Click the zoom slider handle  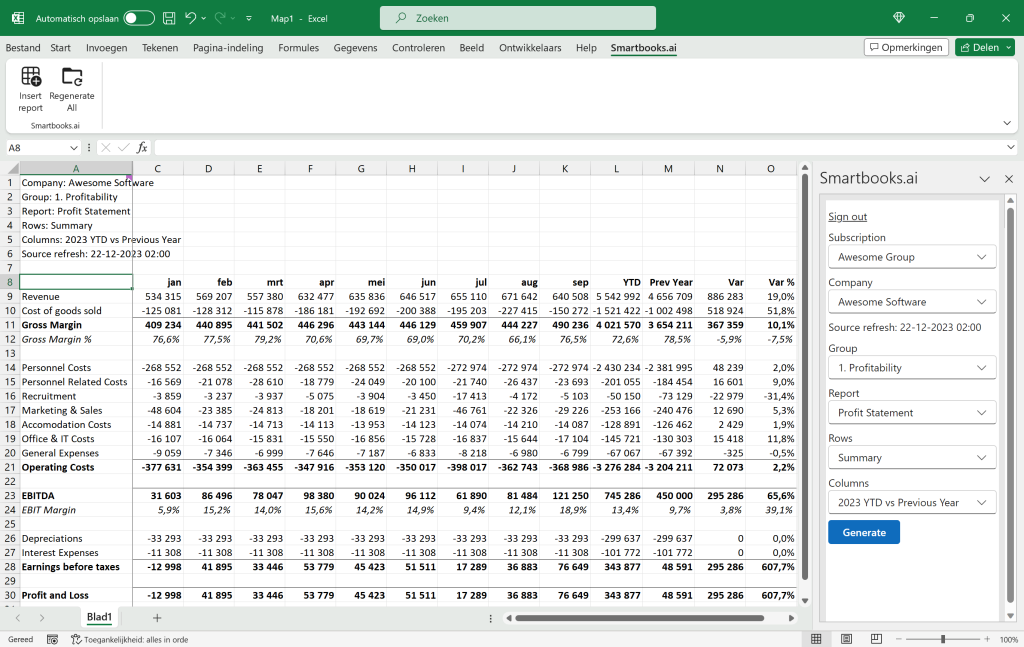tap(942, 640)
